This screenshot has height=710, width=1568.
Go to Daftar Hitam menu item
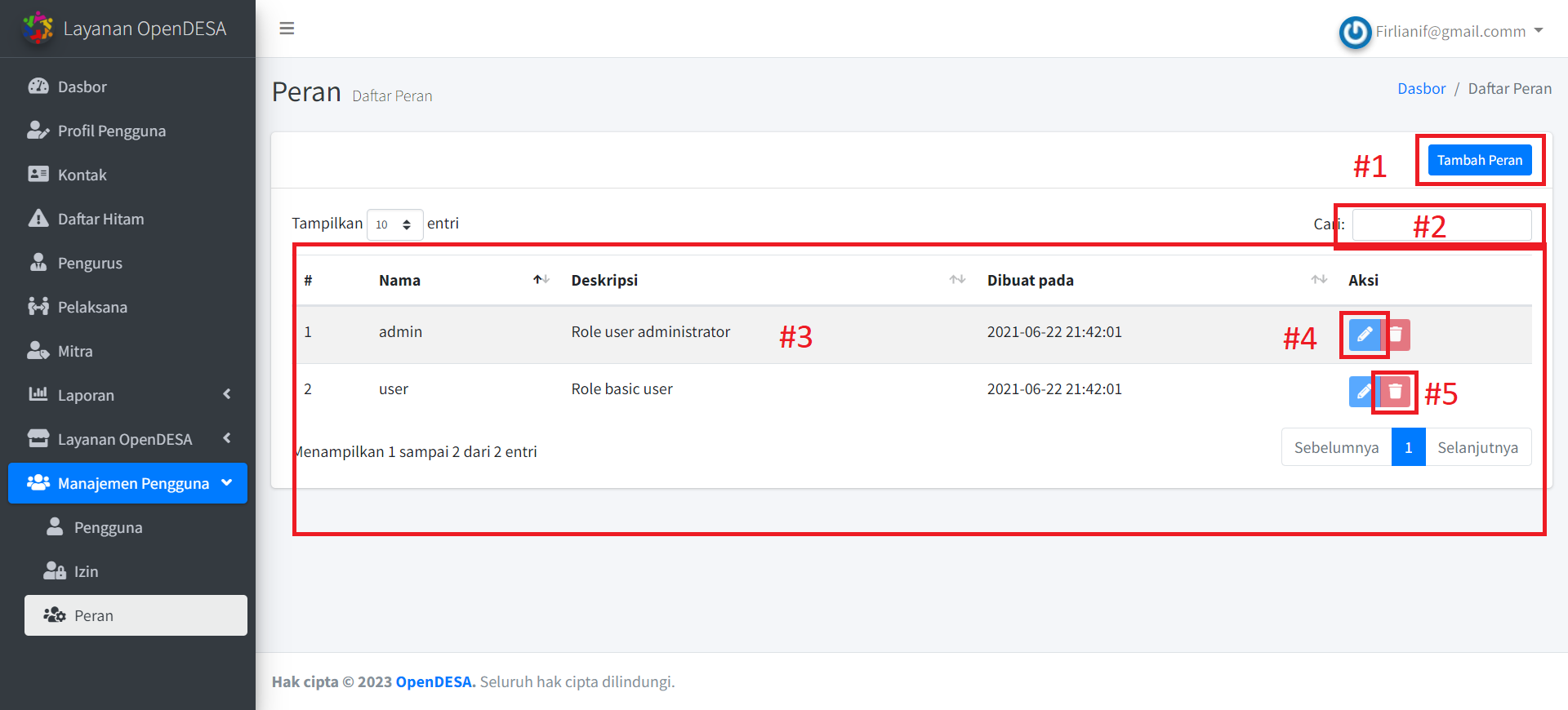127,219
